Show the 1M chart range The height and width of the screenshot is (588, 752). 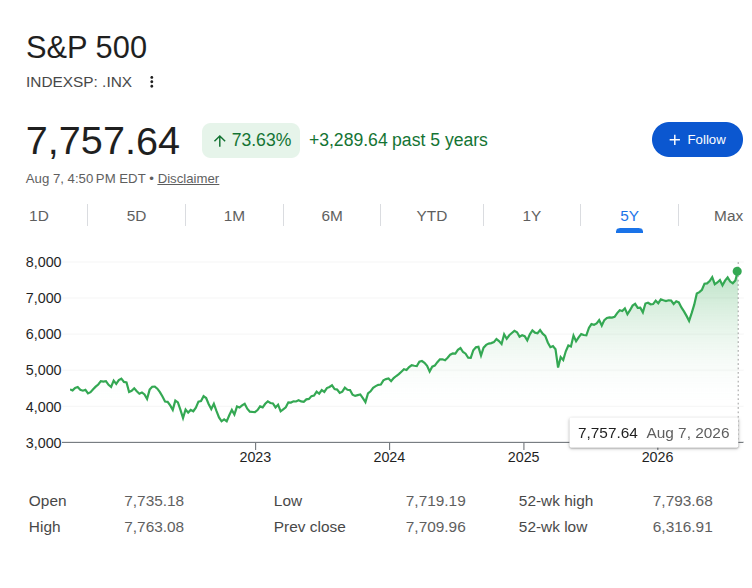tap(234, 216)
